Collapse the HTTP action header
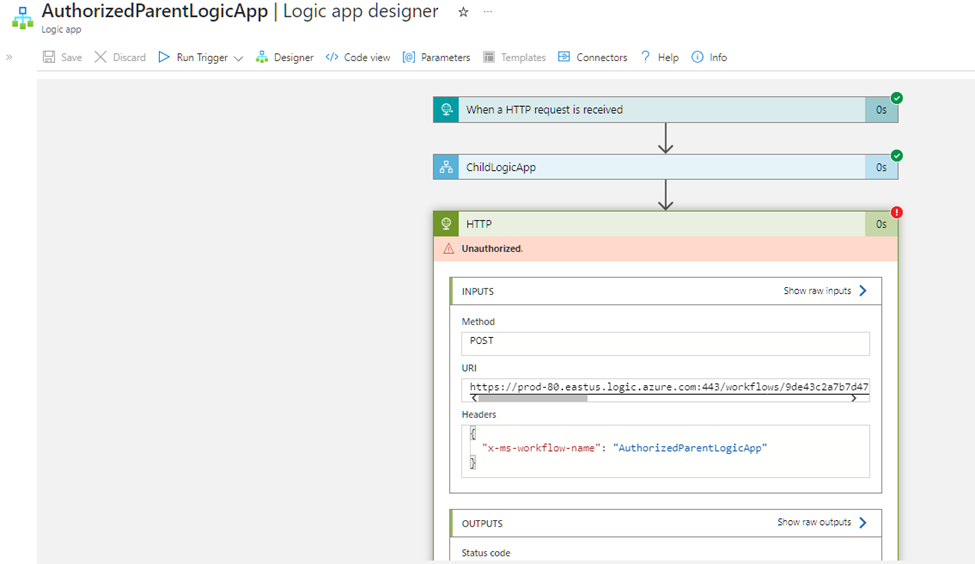Screen dimensions: 975x564 [x=665, y=224]
